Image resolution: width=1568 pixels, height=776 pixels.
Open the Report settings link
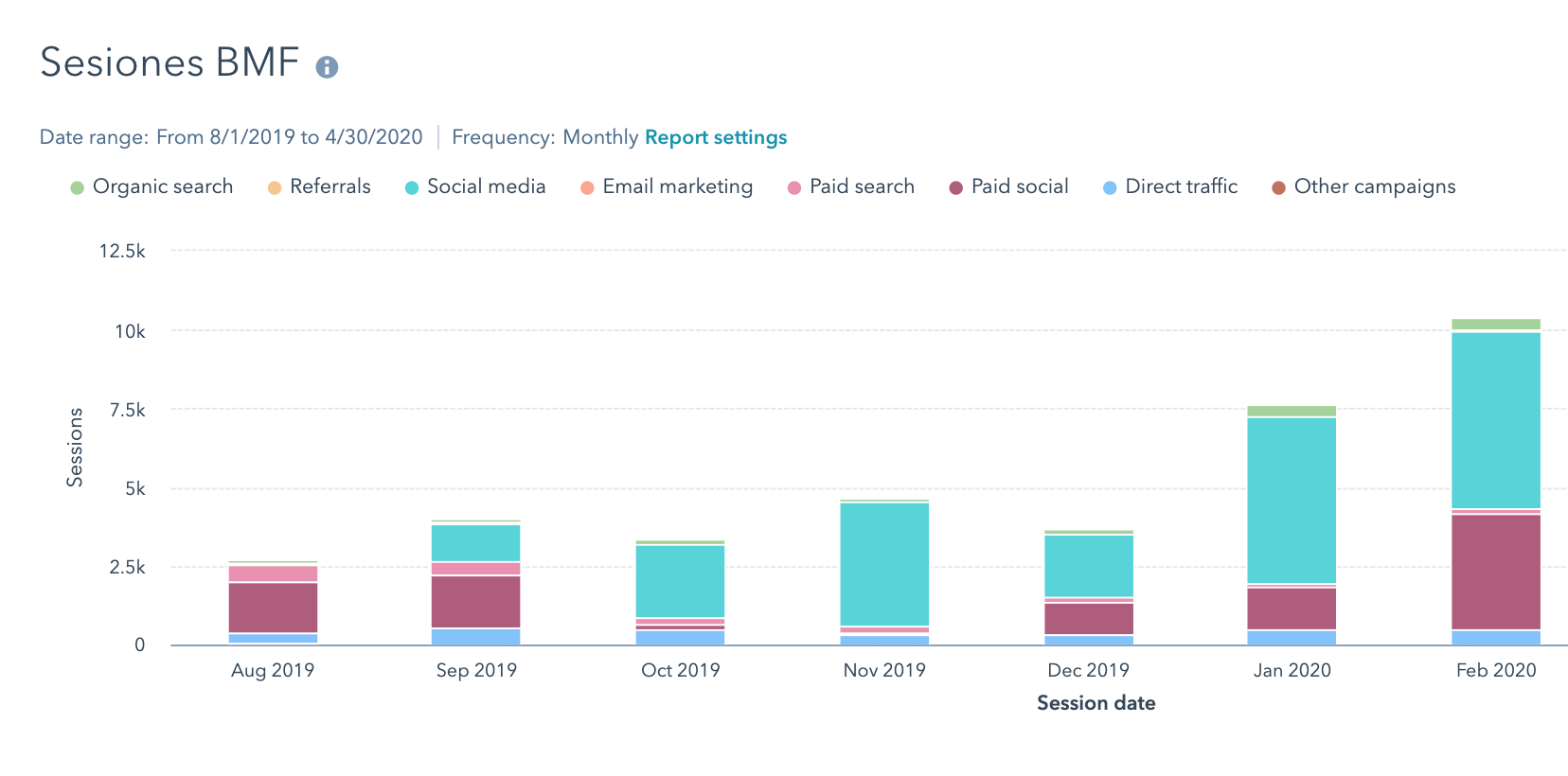(x=715, y=137)
